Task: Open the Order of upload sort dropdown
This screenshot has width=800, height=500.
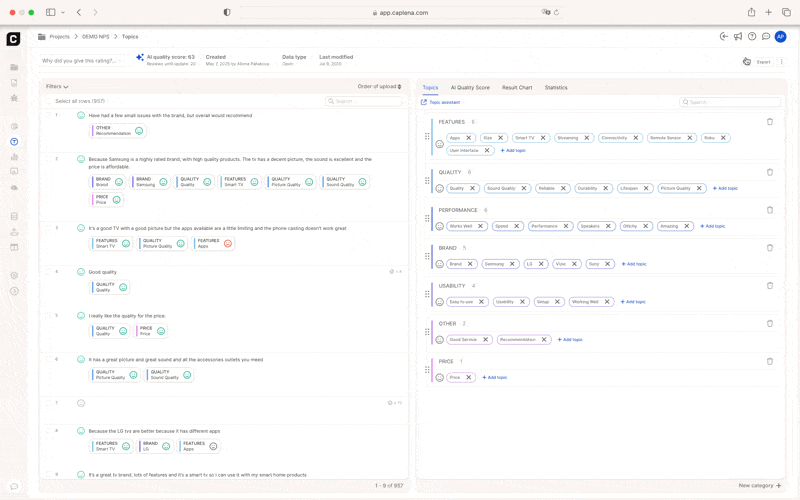Action: tap(379, 87)
